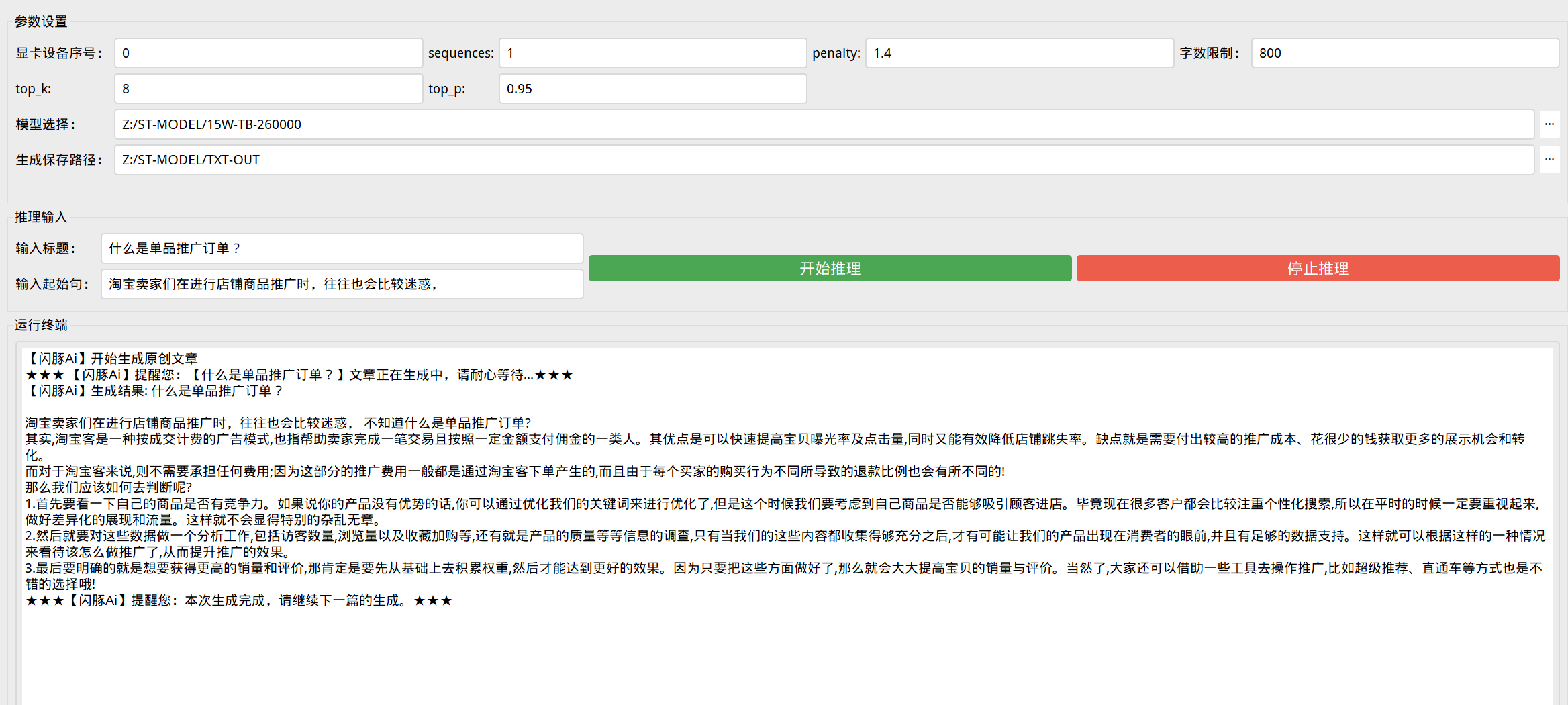Click the 运行终端 group label
This screenshot has height=705, width=1568.
[x=41, y=325]
